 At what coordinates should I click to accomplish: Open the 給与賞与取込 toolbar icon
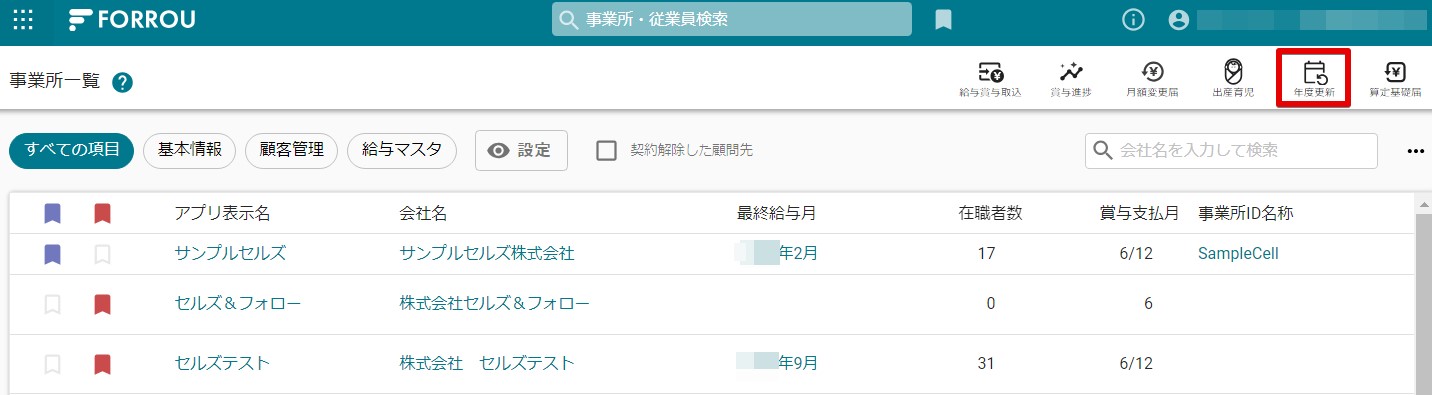tap(990, 79)
